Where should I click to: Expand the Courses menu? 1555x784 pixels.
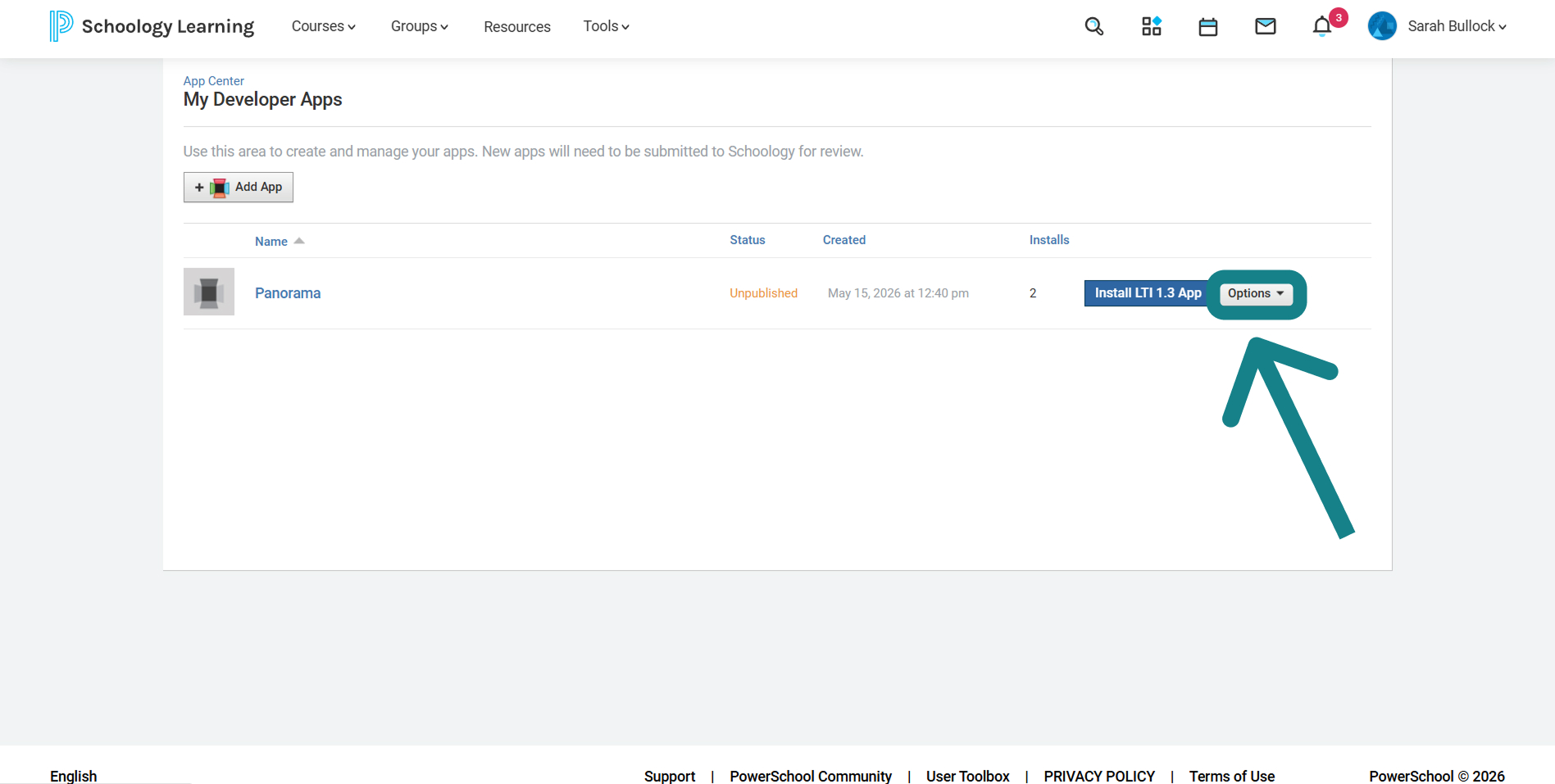coord(323,26)
